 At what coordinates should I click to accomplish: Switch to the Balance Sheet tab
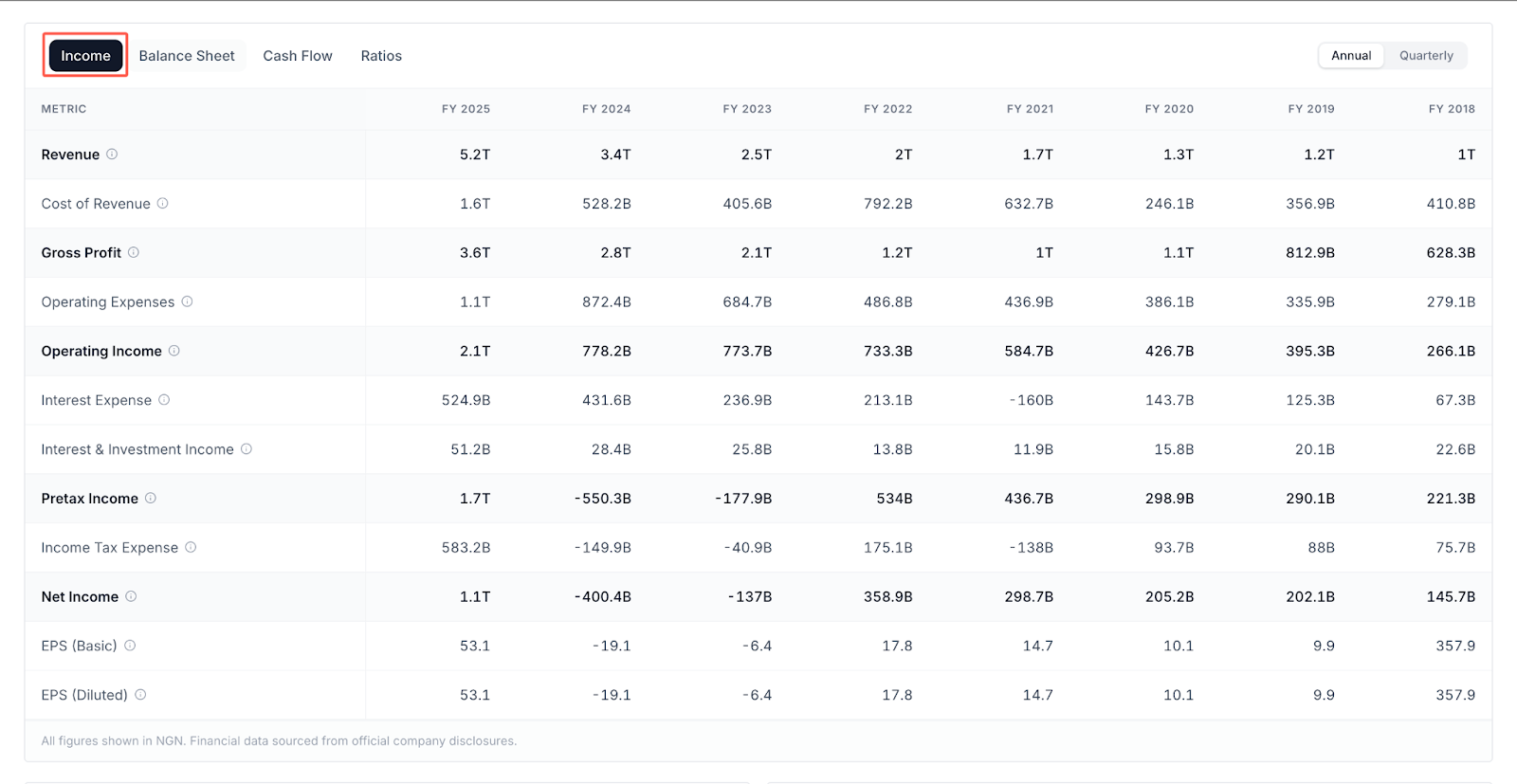coord(186,55)
